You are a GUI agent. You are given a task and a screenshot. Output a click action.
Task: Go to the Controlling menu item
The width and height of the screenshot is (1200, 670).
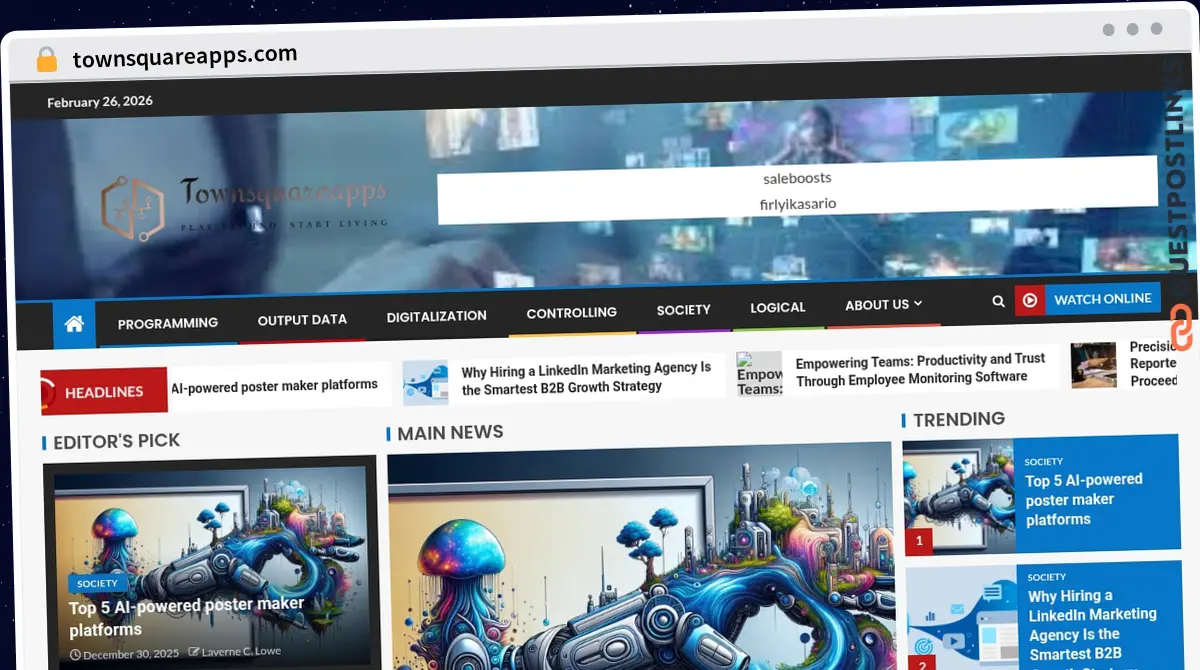tap(572, 312)
